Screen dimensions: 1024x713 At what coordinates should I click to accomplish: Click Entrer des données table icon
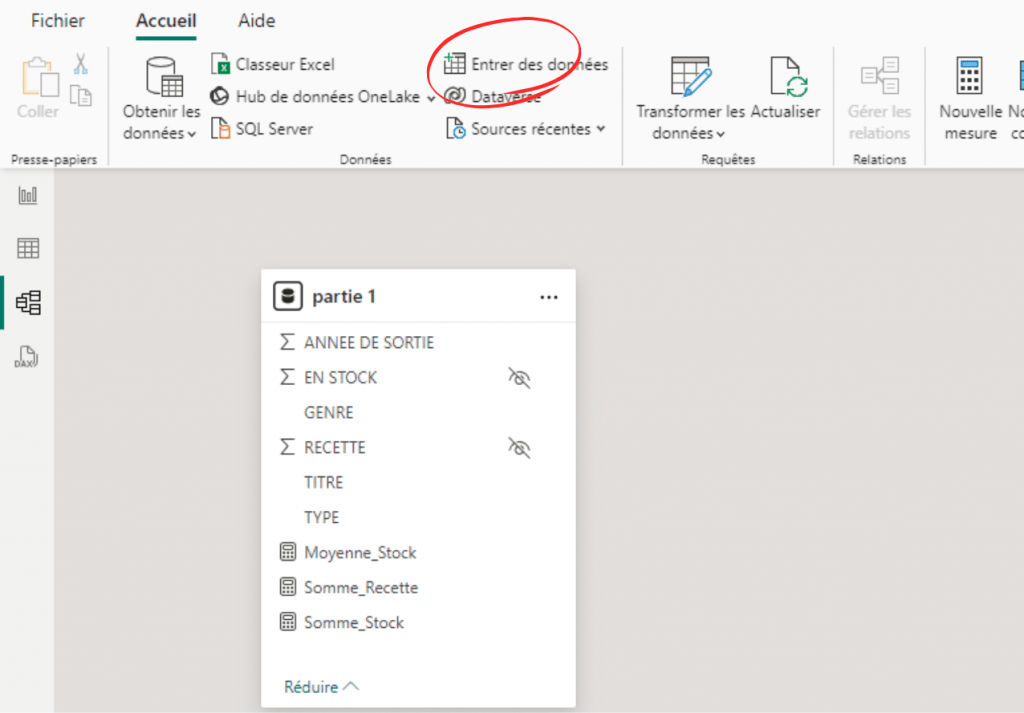[455, 64]
